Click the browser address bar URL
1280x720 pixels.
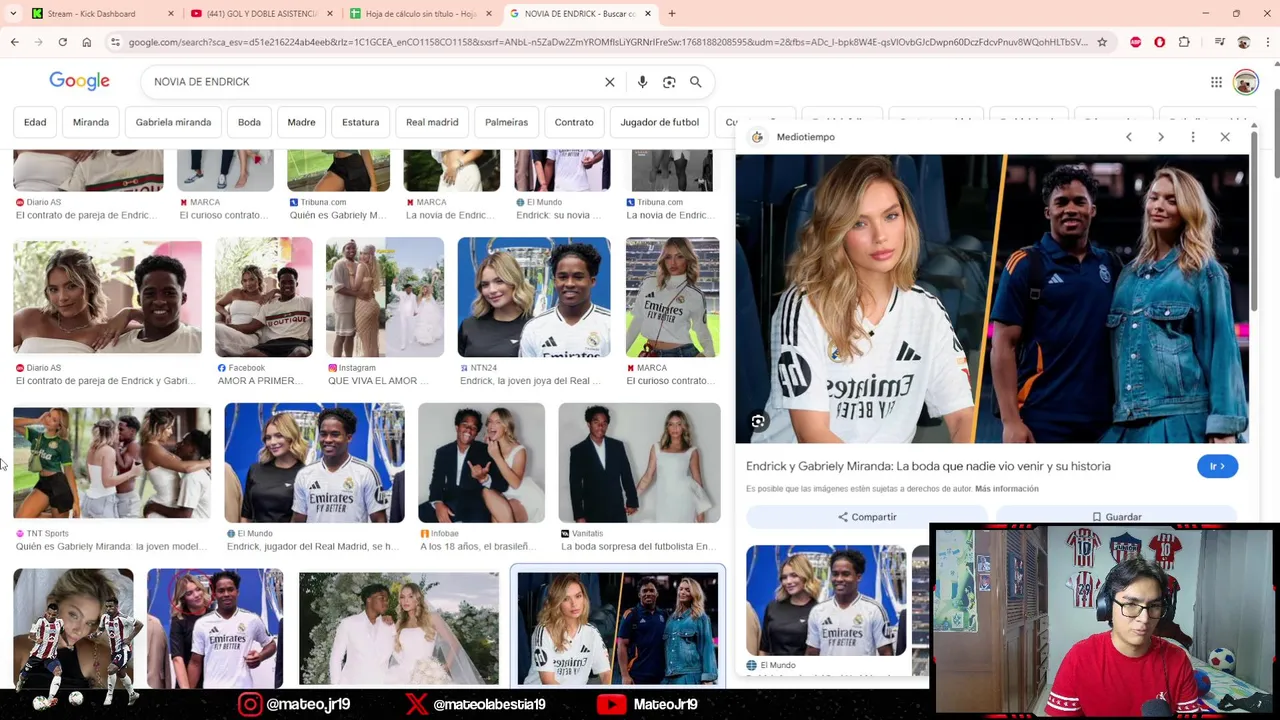[608, 42]
